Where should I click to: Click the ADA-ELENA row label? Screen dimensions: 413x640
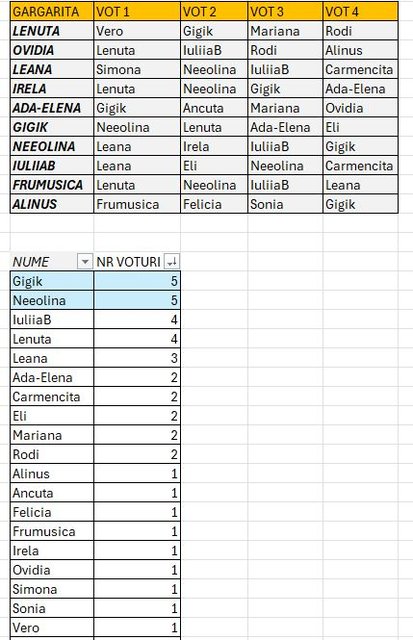[x=52, y=108]
